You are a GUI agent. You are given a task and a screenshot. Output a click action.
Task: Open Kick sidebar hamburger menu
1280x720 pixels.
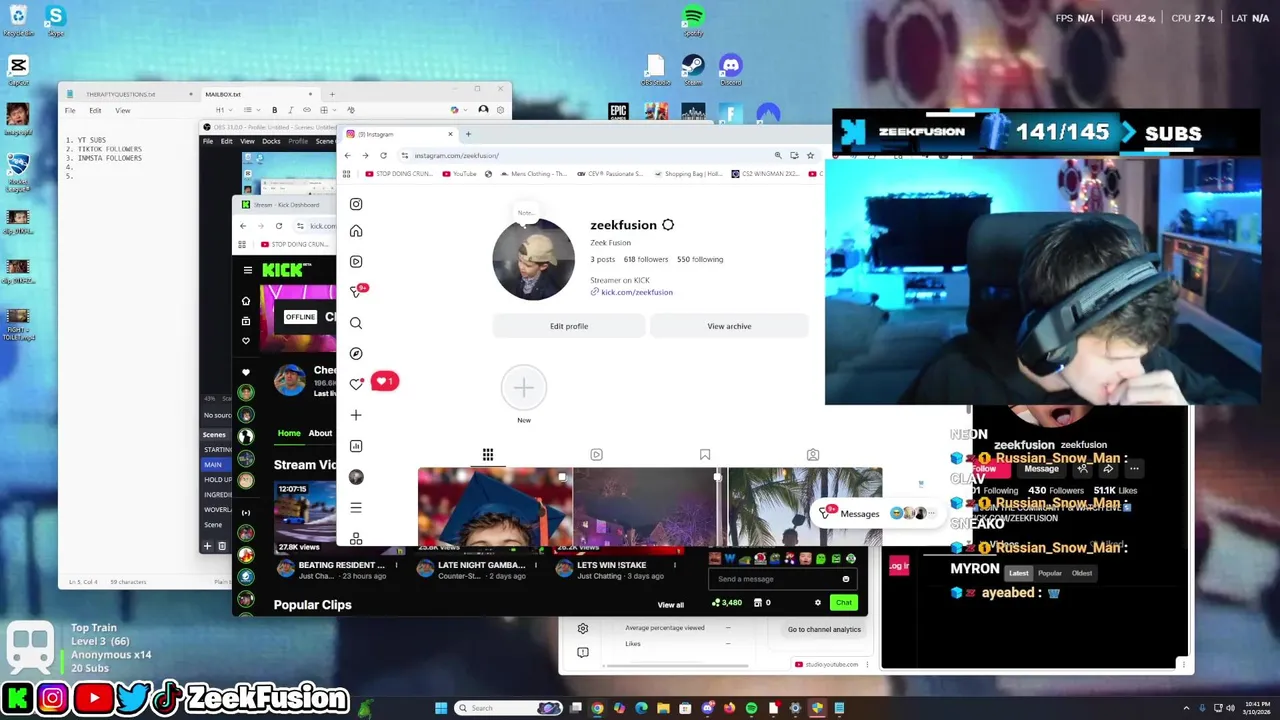248,270
